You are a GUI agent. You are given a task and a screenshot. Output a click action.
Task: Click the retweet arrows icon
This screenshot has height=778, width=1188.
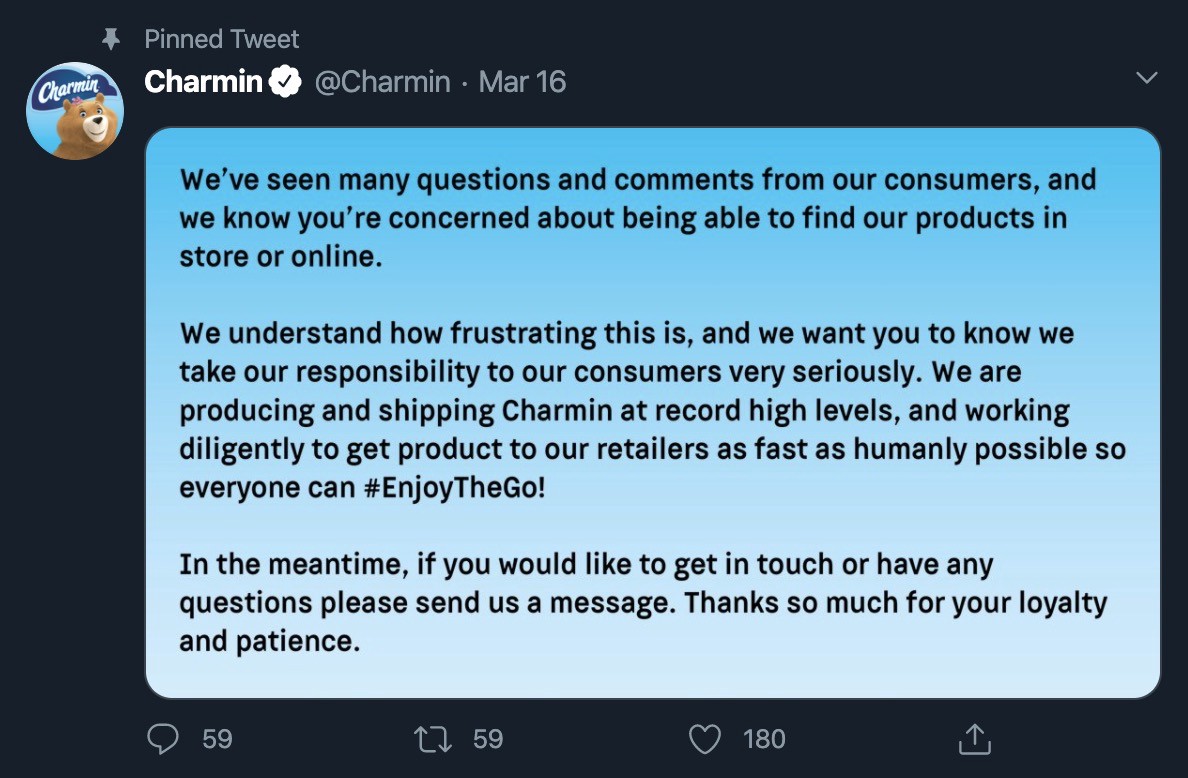[432, 739]
